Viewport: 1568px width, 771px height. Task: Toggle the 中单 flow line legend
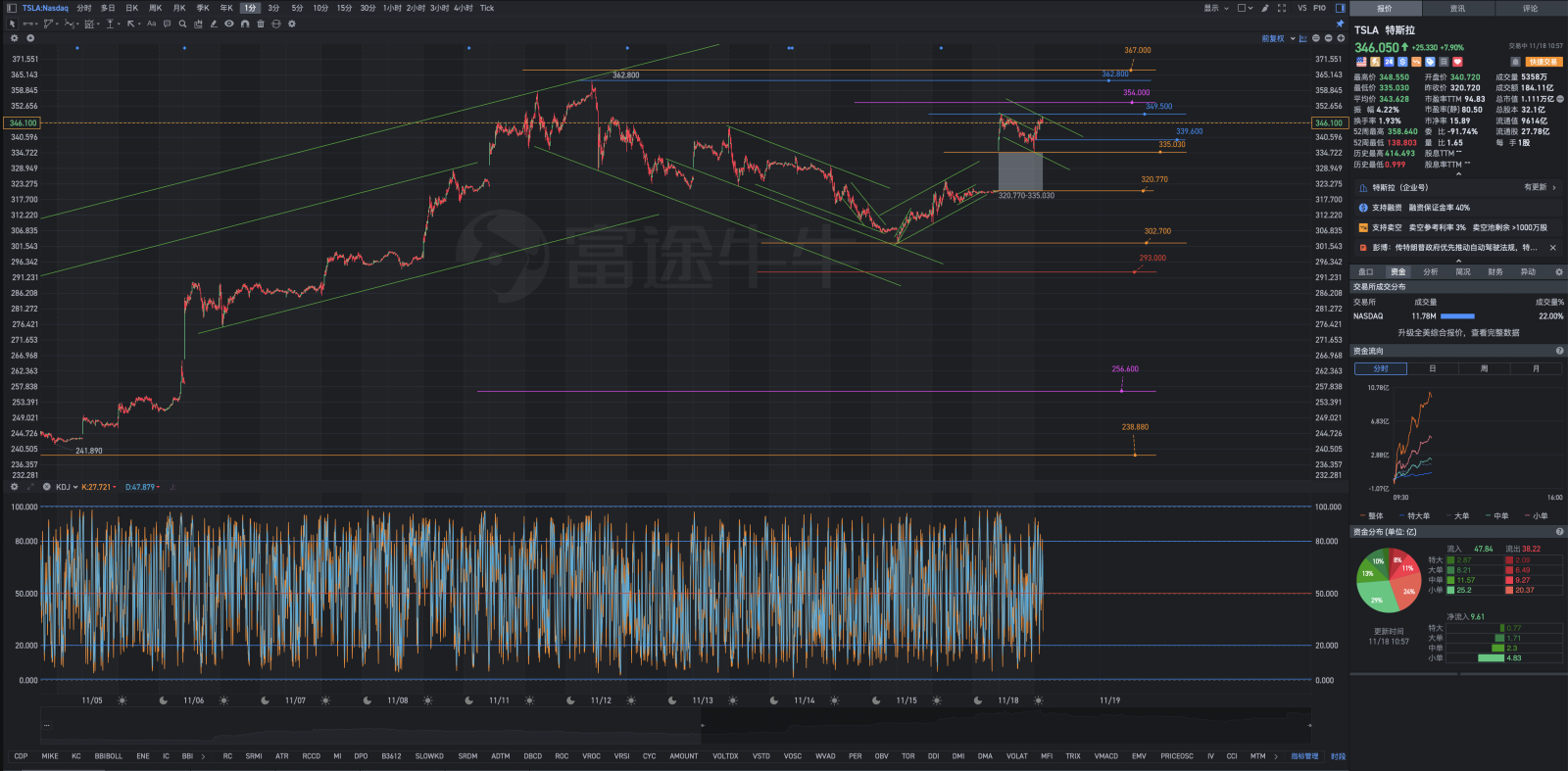click(1496, 516)
